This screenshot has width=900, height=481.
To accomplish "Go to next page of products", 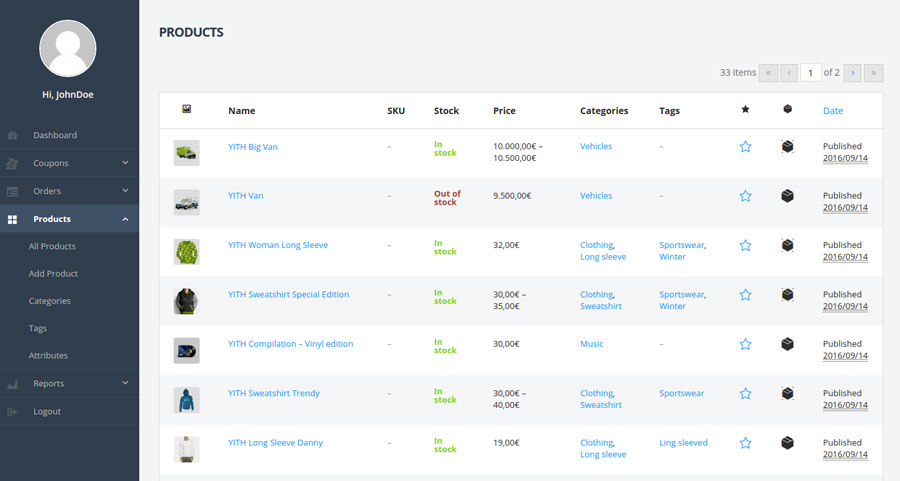I will click(x=852, y=73).
